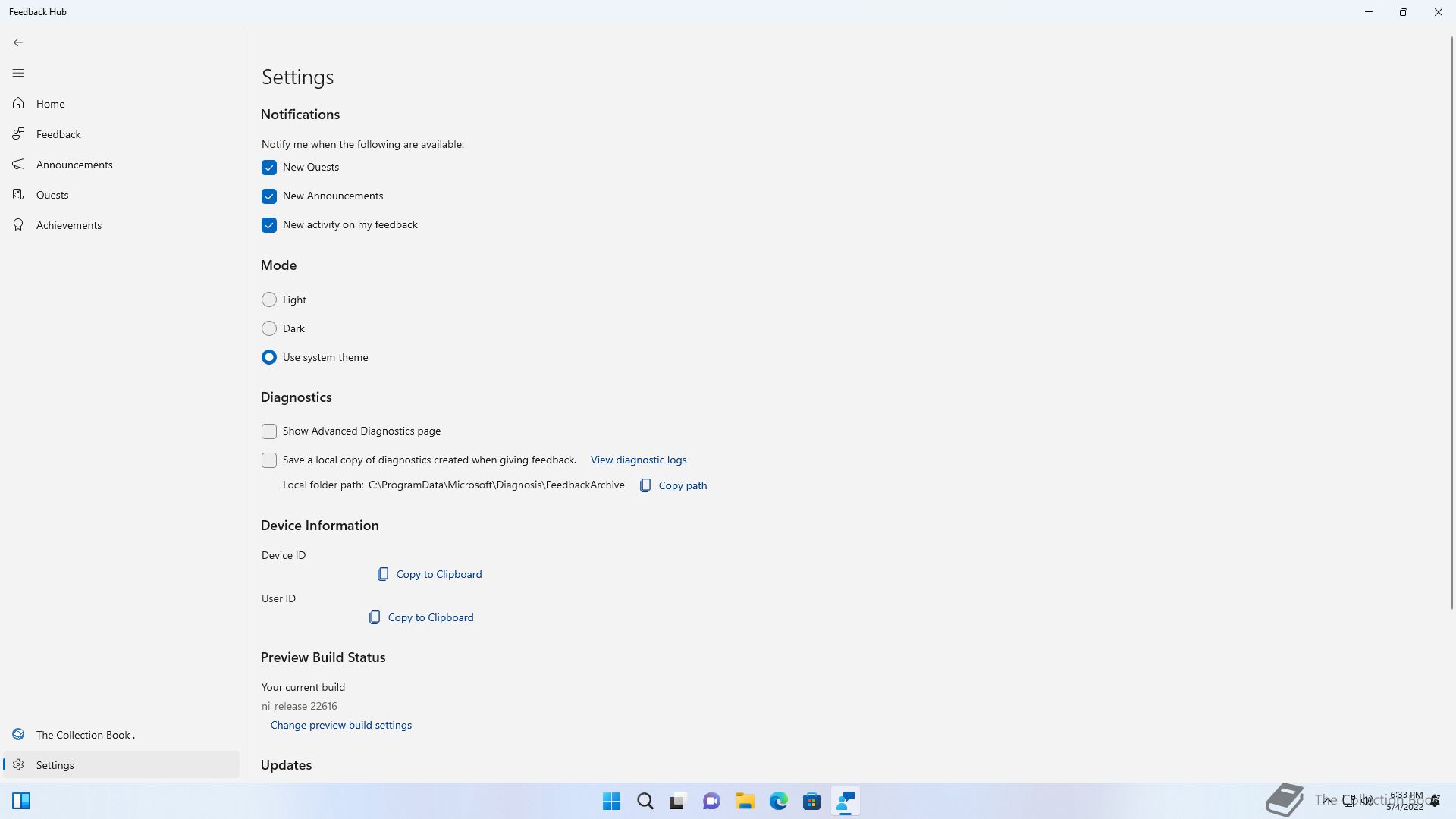Copy User ID to clipboard
1456x819 pixels.
[422, 617]
